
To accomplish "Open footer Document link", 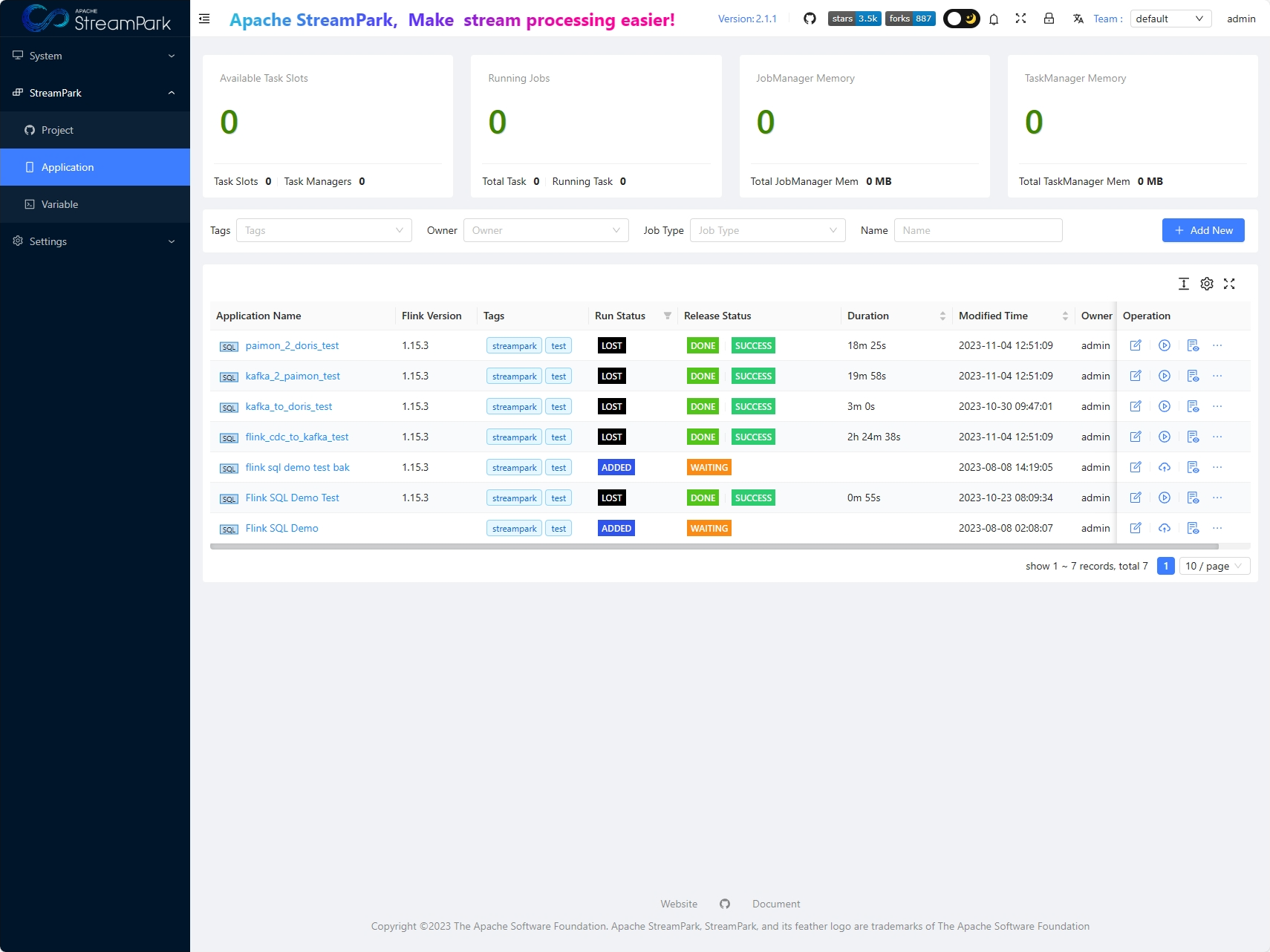I will pyautogui.click(x=776, y=904).
